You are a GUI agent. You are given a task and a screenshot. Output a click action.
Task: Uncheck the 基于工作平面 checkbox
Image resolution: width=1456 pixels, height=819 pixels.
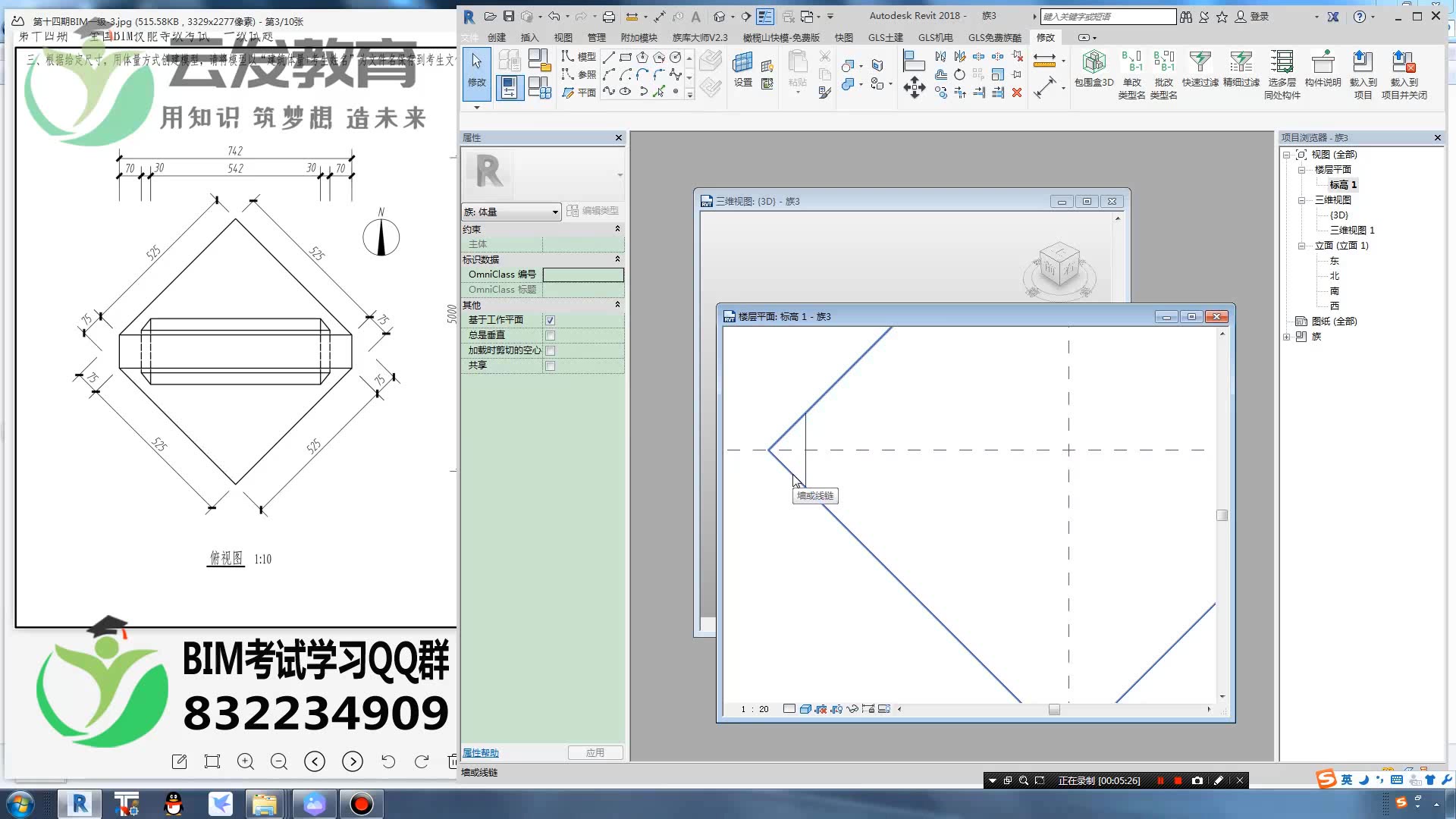click(551, 320)
